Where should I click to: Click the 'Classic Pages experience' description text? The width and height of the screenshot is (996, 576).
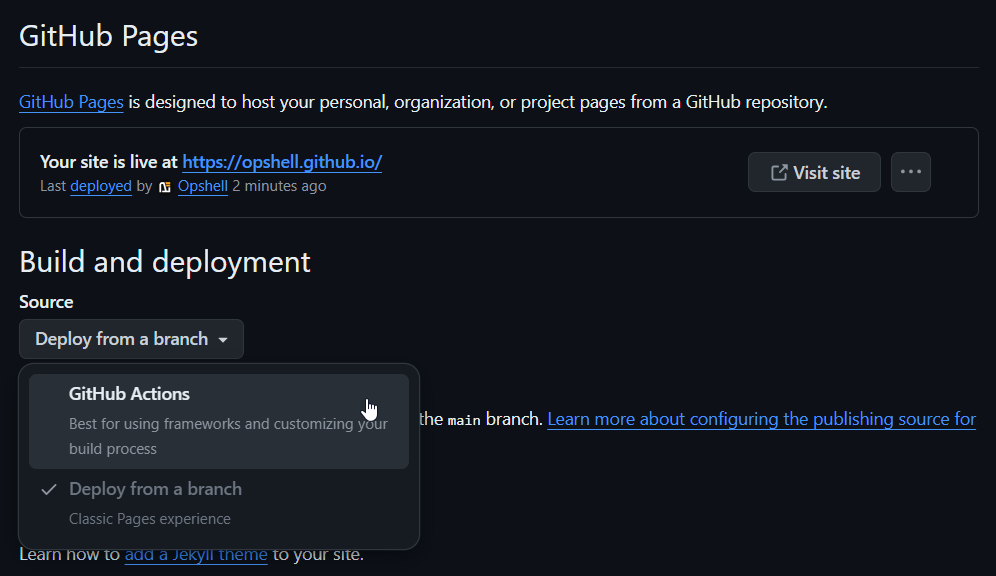pyautogui.click(x=150, y=519)
